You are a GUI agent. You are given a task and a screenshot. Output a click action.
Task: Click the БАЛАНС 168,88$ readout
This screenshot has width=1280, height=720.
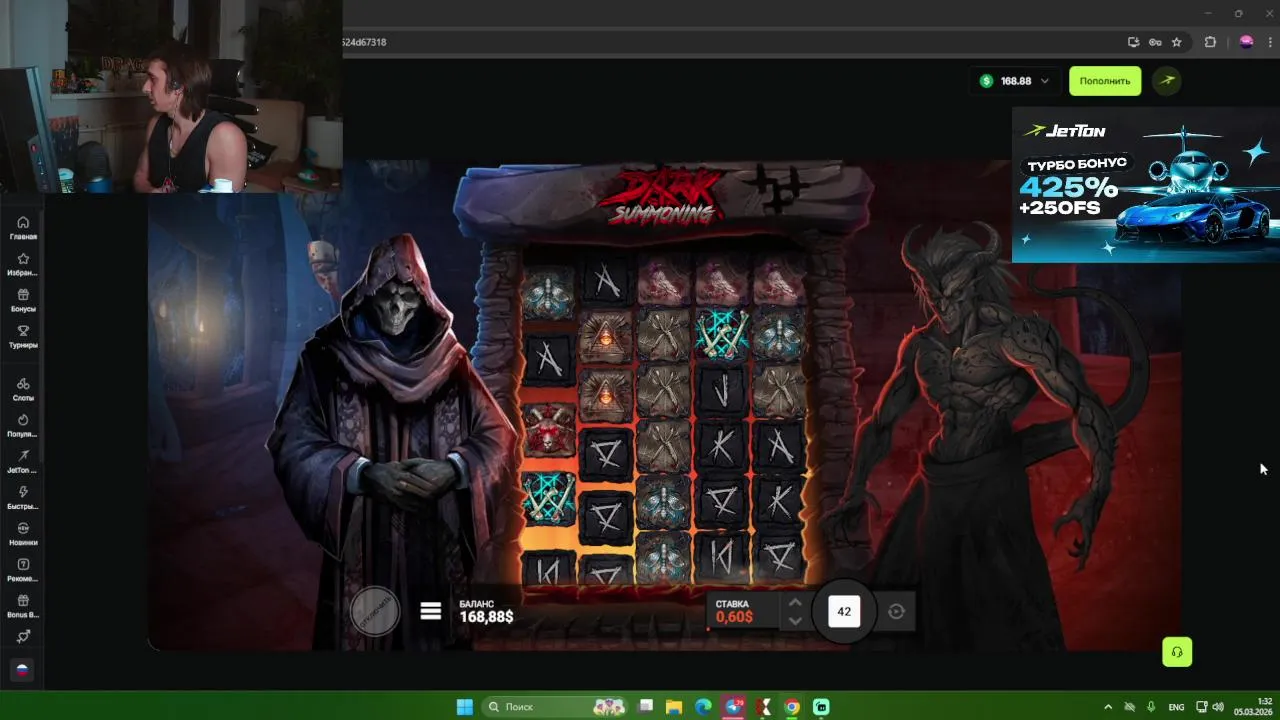pos(486,612)
